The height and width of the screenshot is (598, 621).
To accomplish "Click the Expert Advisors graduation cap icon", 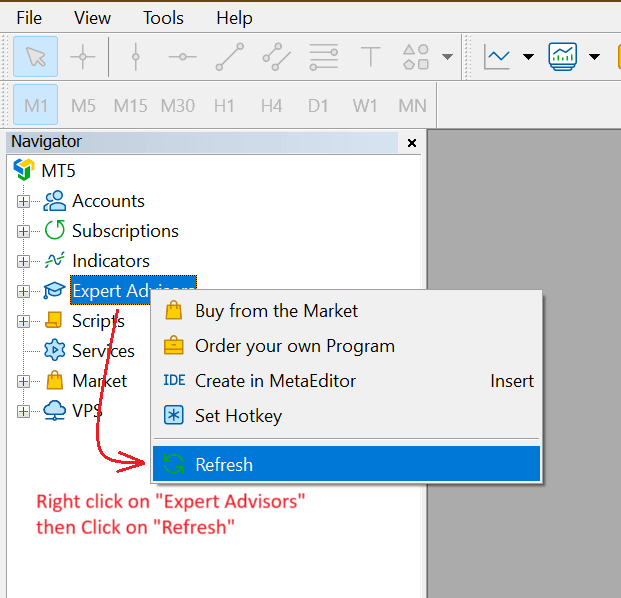I will (54, 290).
